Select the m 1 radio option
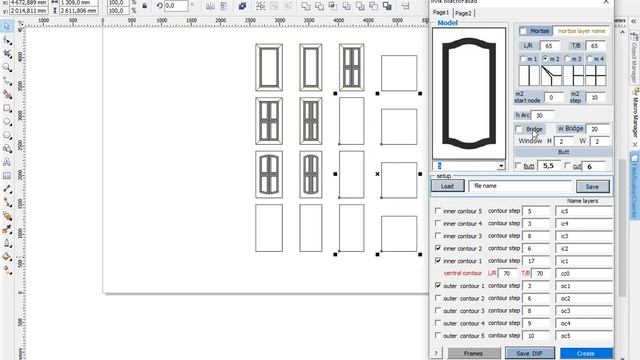Image resolution: width=640 pixels, height=360 pixels. coord(523,59)
